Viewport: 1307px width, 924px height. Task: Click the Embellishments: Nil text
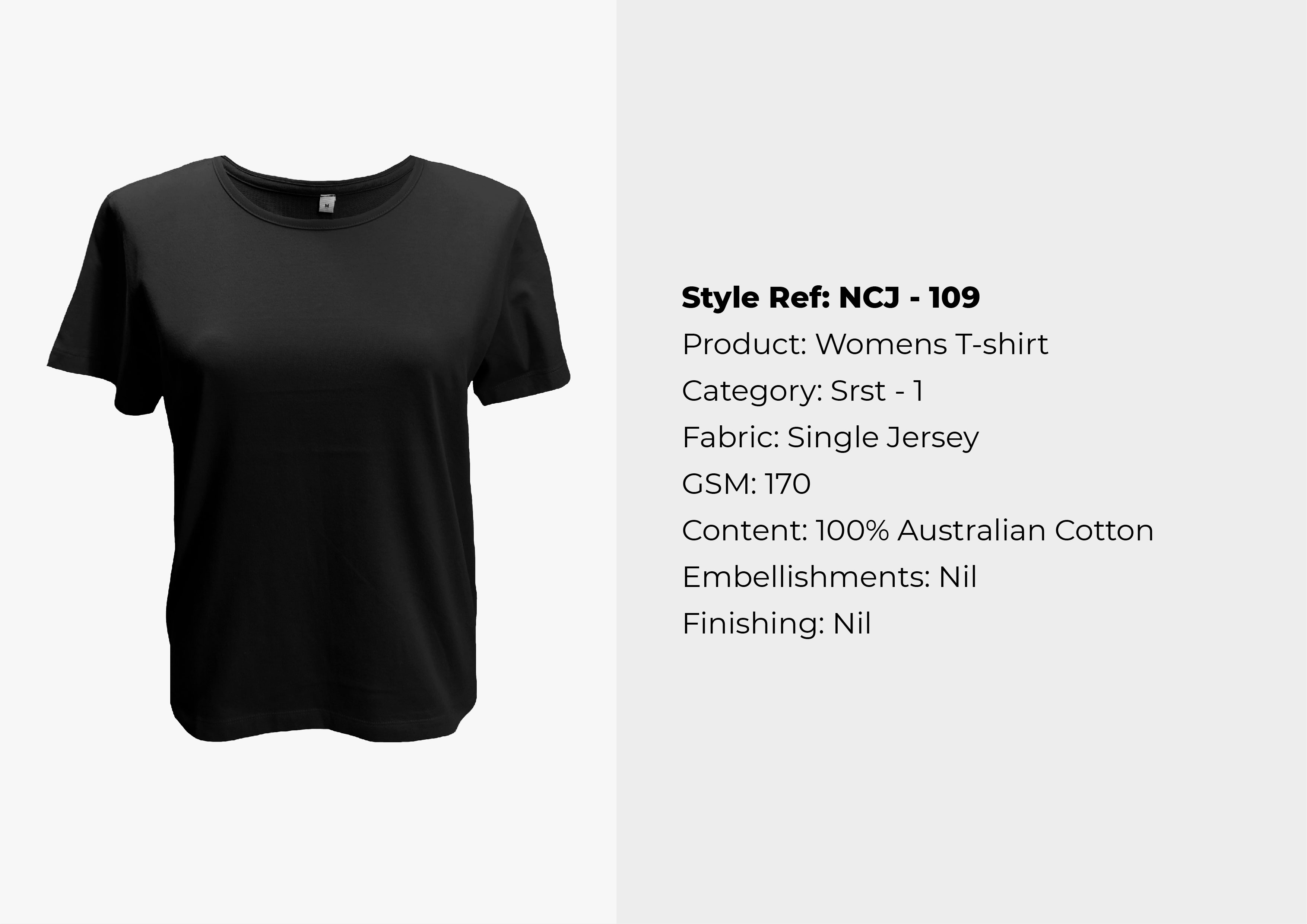pyautogui.click(x=829, y=577)
